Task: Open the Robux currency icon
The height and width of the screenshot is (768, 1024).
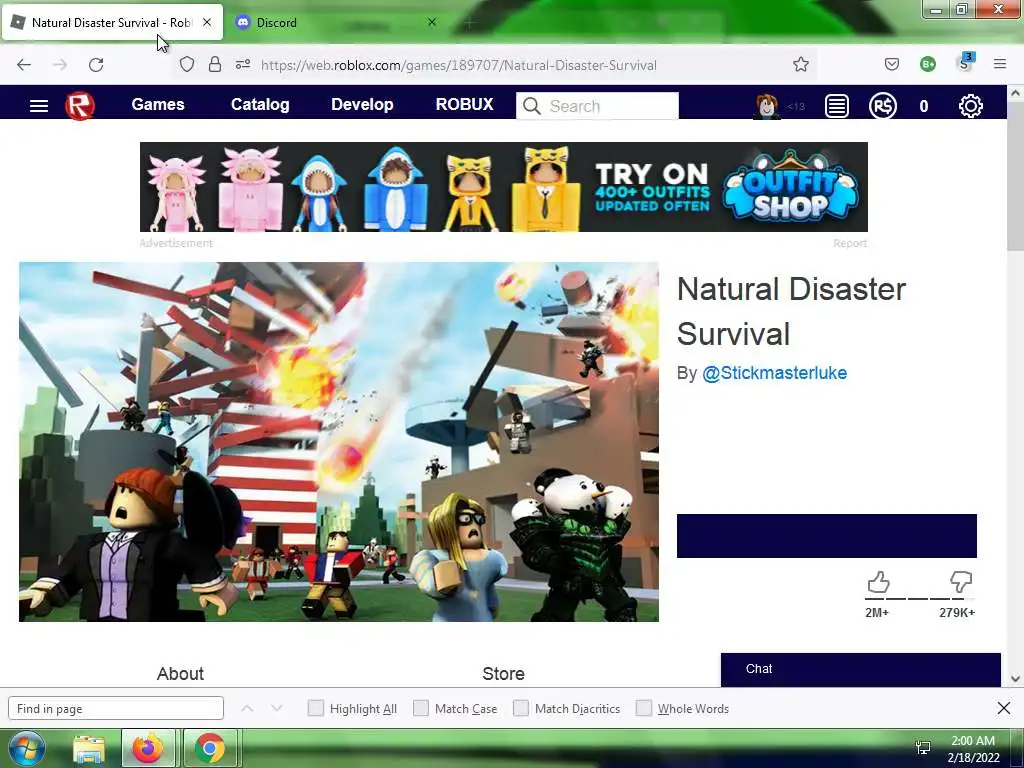Action: click(x=882, y=106)
